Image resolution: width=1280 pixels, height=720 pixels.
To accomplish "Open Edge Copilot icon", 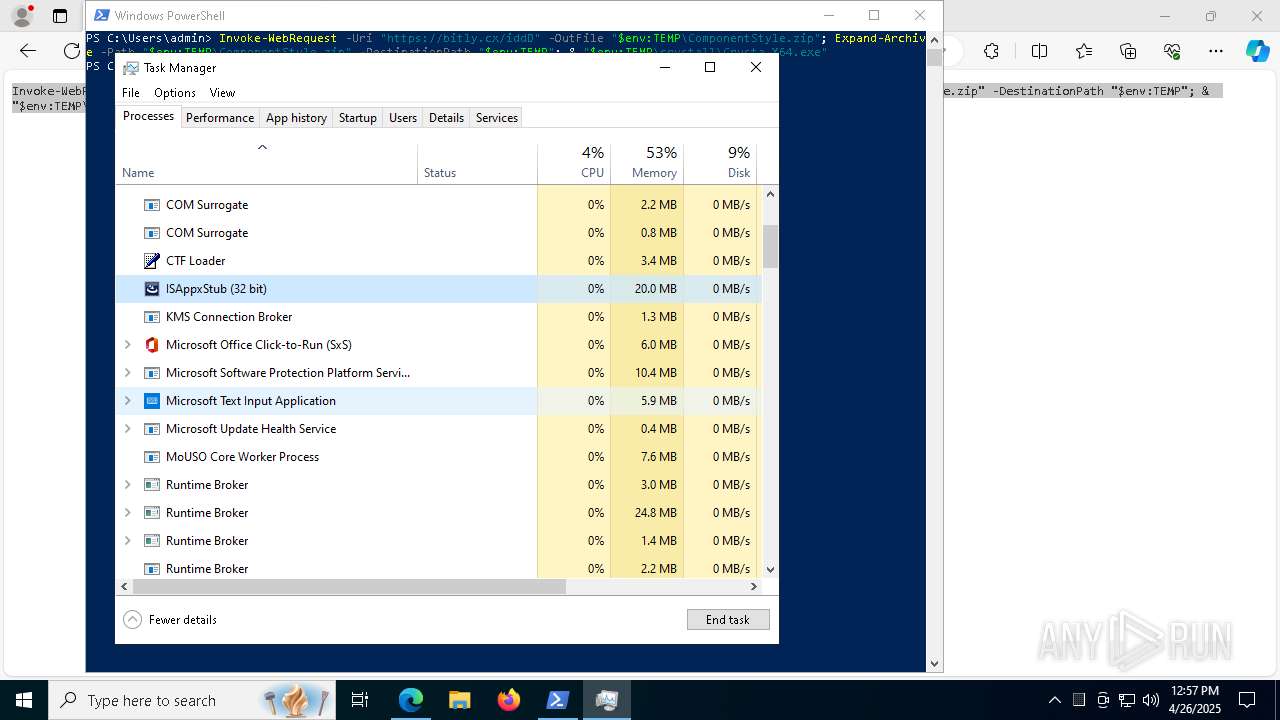I will click(1257, 51).
